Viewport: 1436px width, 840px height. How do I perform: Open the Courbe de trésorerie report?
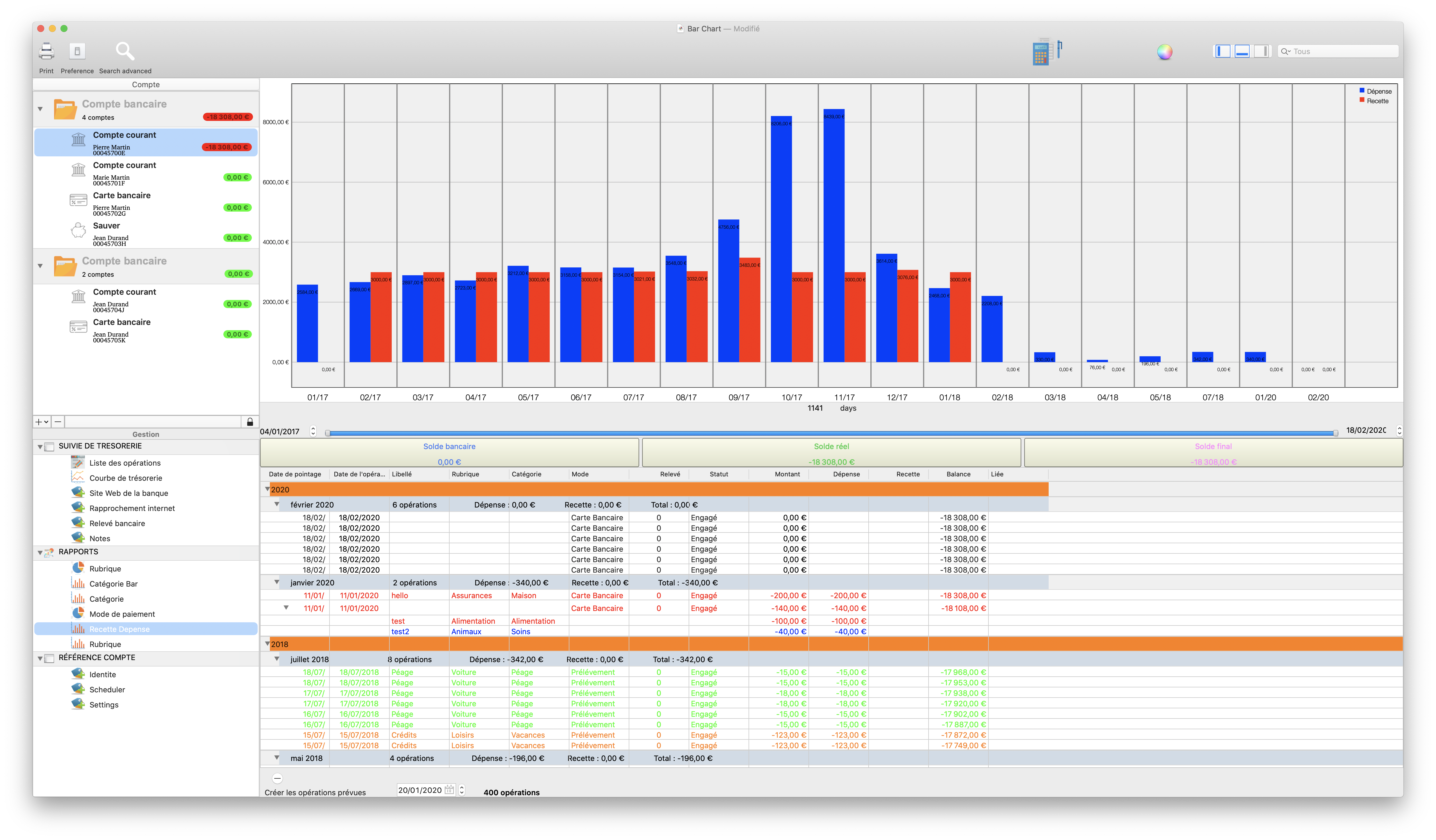tap(125, 478)
